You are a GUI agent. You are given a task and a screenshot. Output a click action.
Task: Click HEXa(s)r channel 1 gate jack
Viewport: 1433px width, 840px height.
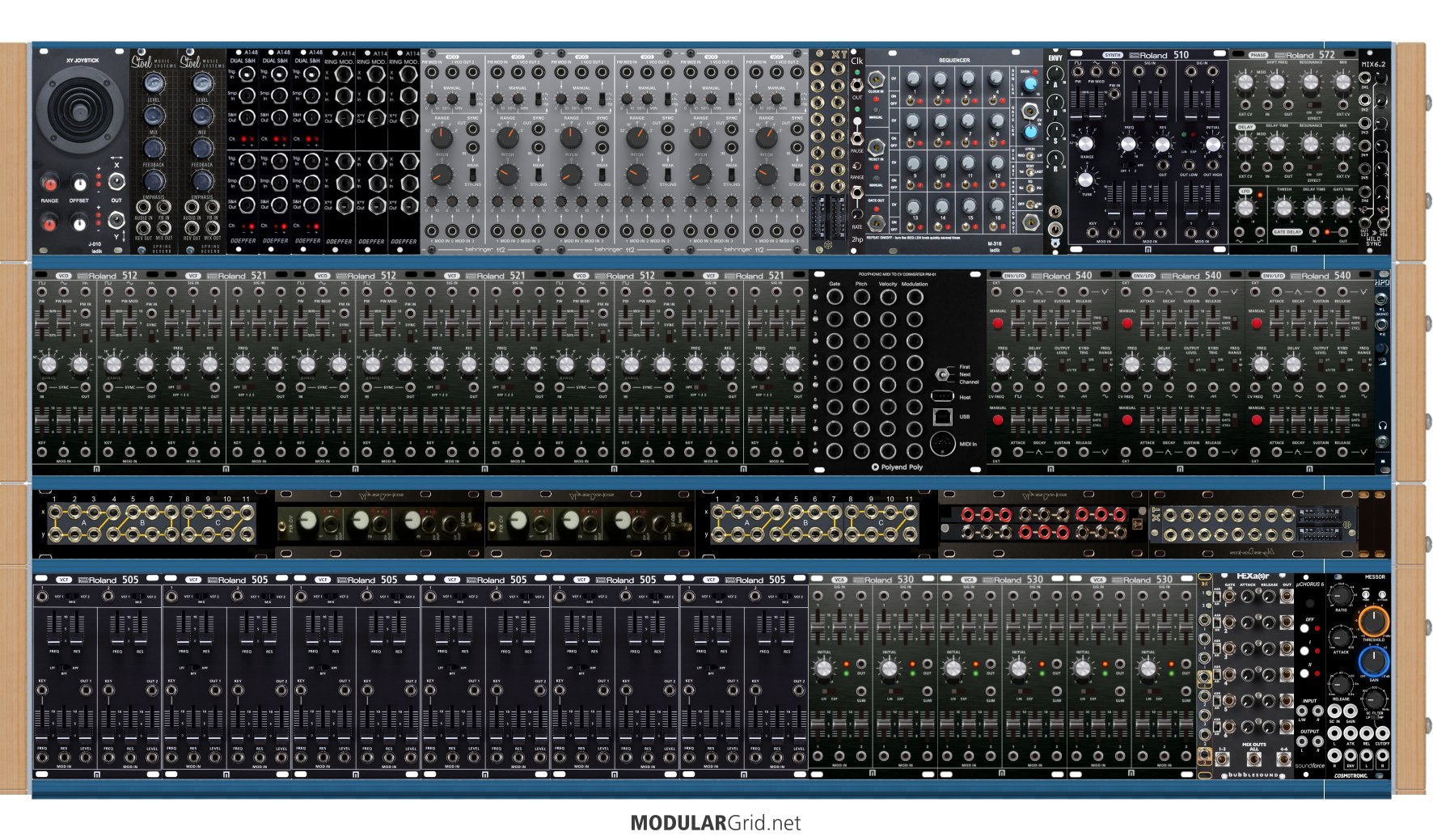1229,597
